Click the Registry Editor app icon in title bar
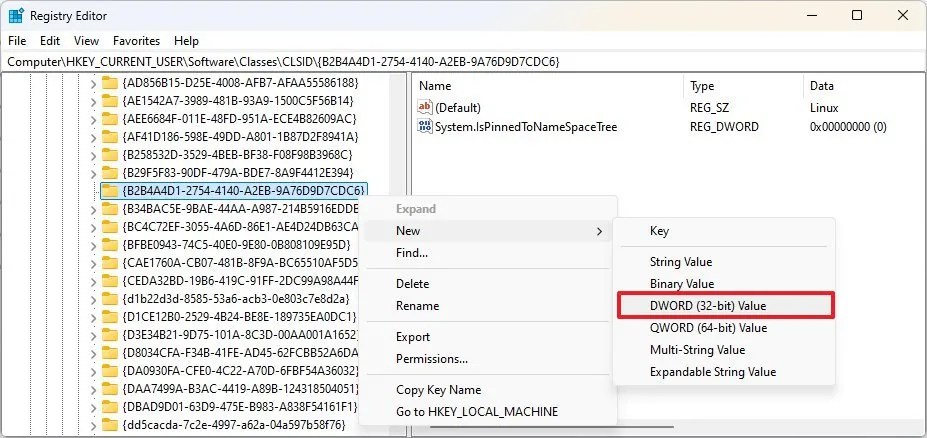The width and height of the screenshot is (927, 438). point(16,15)
